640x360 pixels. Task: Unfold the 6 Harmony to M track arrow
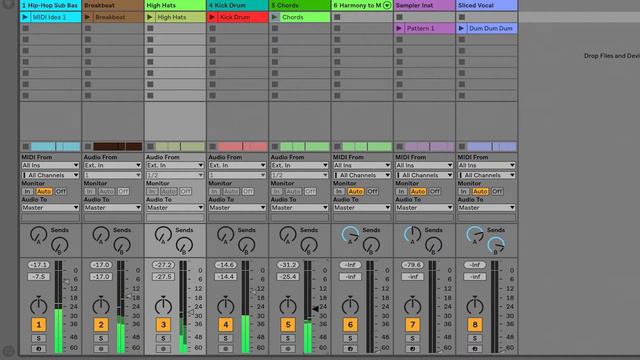[387, 5]
